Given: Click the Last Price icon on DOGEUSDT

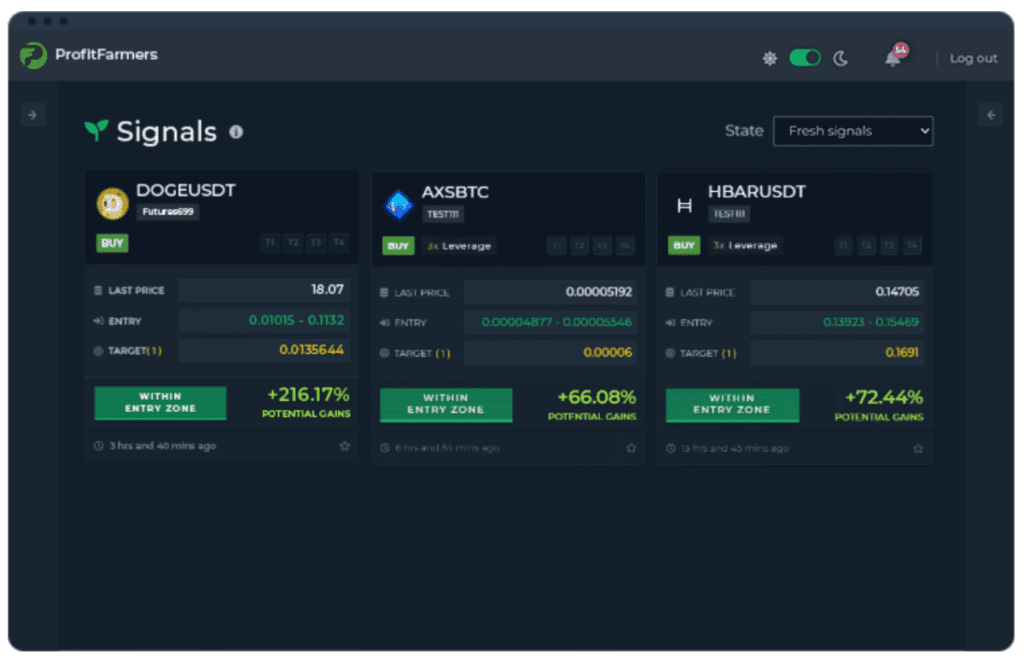Looking at the screenshot, I should (99, 290).
